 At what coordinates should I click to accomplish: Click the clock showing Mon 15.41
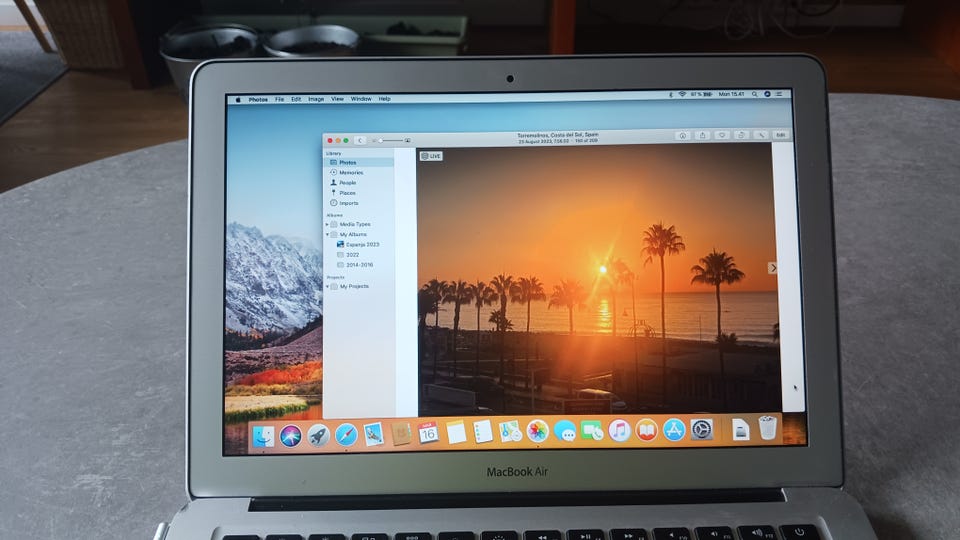(731, 94)
